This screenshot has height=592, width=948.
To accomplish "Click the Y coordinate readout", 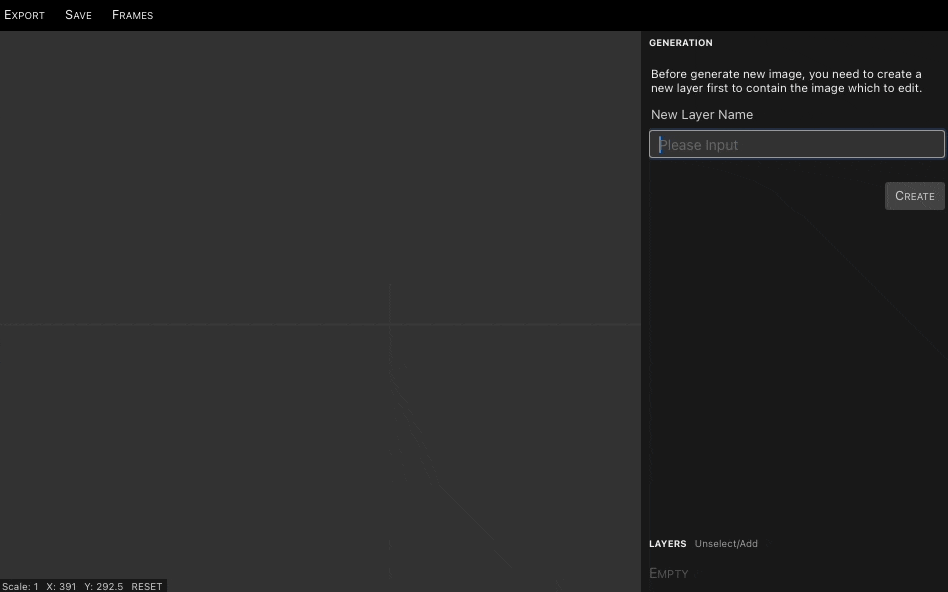I will tap(103, 586).
